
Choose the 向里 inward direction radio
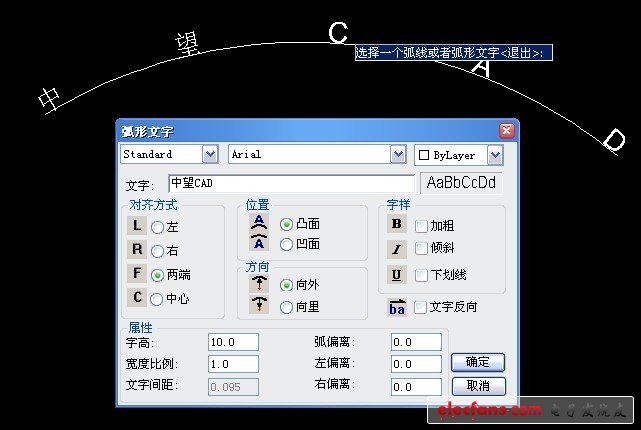287,307
